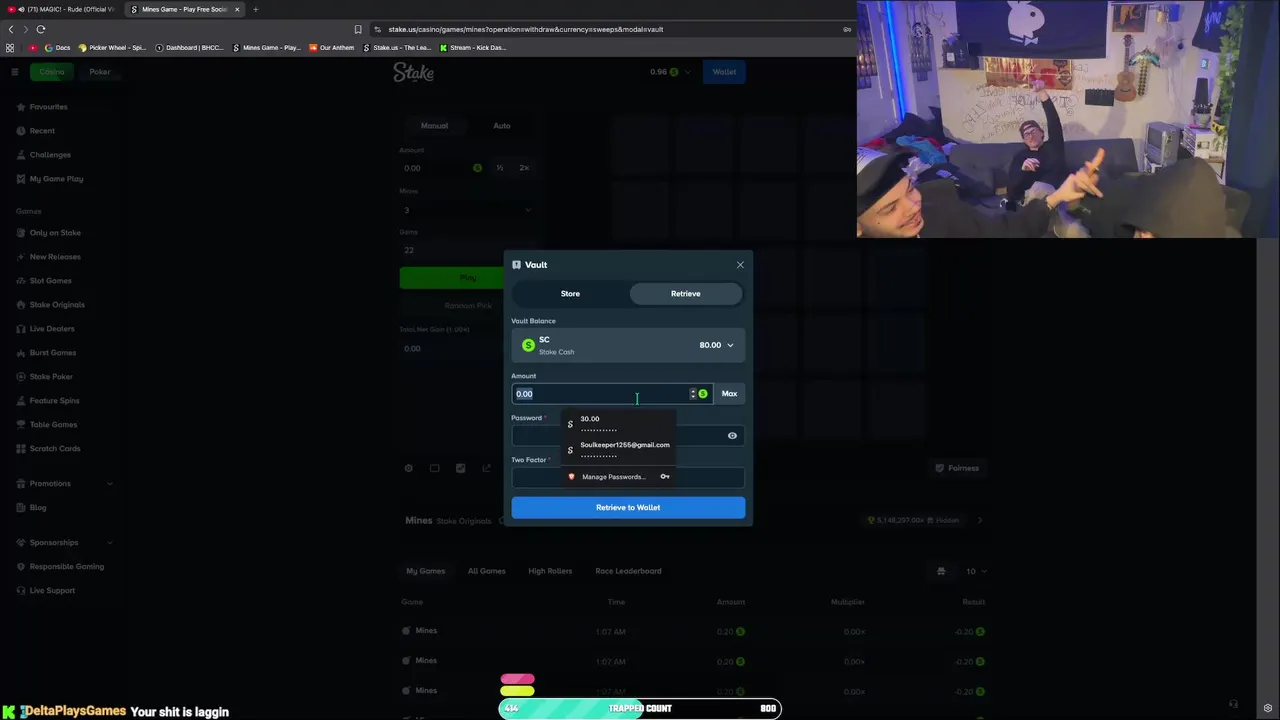This screenshot has height=720, width=1280.
Task: Toggle password visibility eye icon
Action: click(x=732, y=436)
